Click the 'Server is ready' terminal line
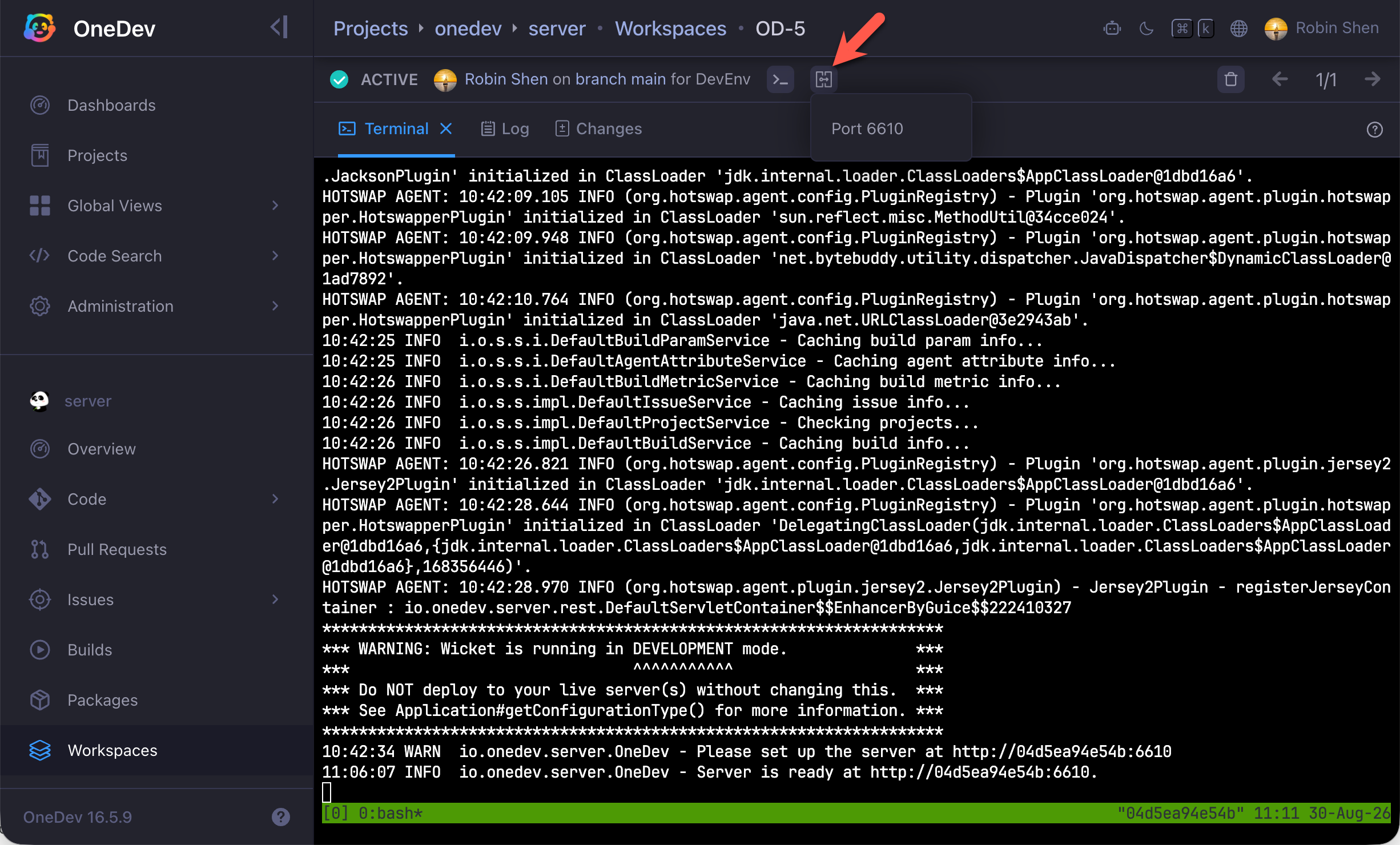Viewport: 1400px width, 845px height. coord(710,772)
